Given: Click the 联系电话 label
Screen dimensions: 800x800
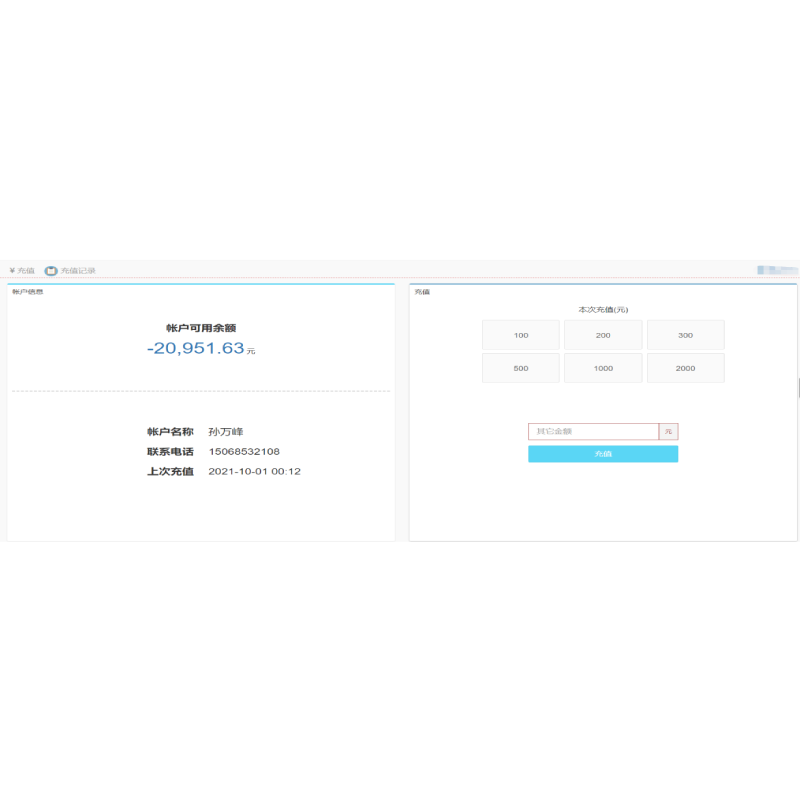Looking at the screenshot, I should 170,452.
